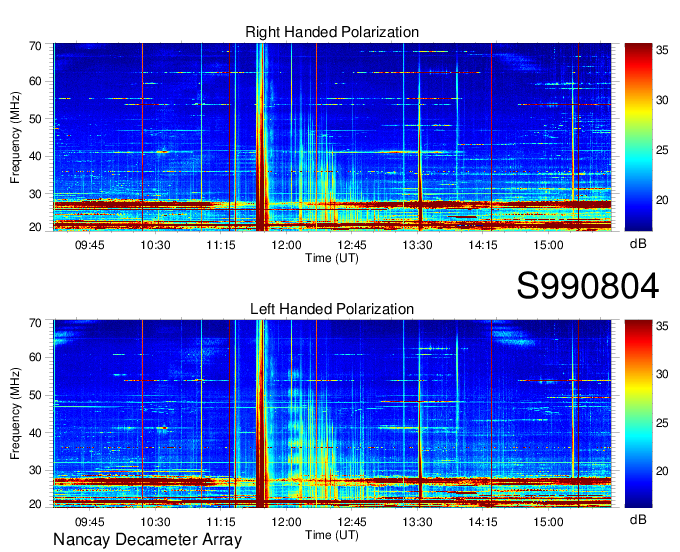Screen dimensions: 680x552
Task: Click the lower plot's Frequency (MHz) label
Action: (x=15, y=414)
